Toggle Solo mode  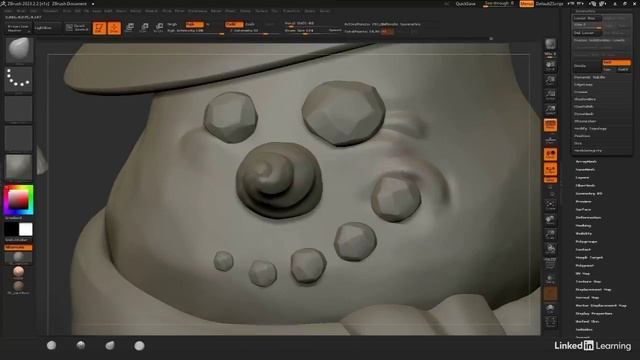coord(550,308)
